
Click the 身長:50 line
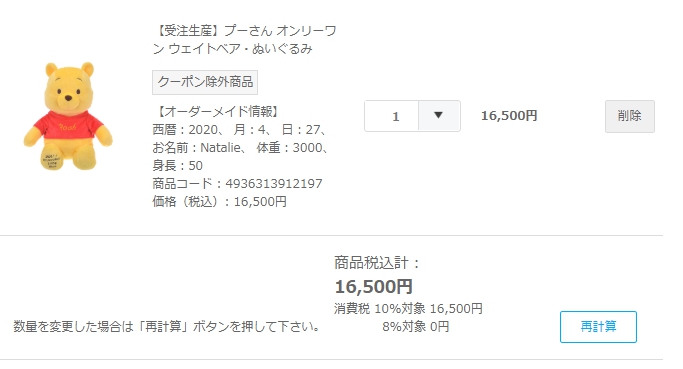[177, 166]
